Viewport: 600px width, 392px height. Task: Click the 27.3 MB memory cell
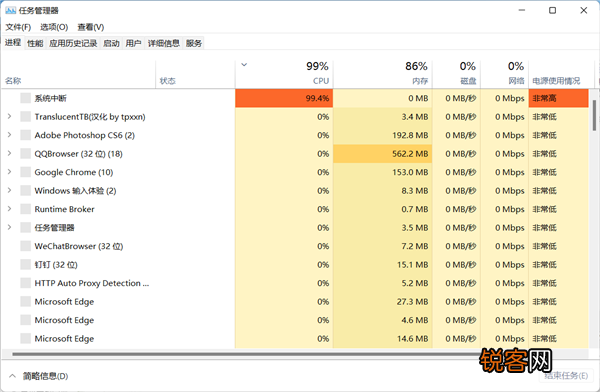point(383,301)
